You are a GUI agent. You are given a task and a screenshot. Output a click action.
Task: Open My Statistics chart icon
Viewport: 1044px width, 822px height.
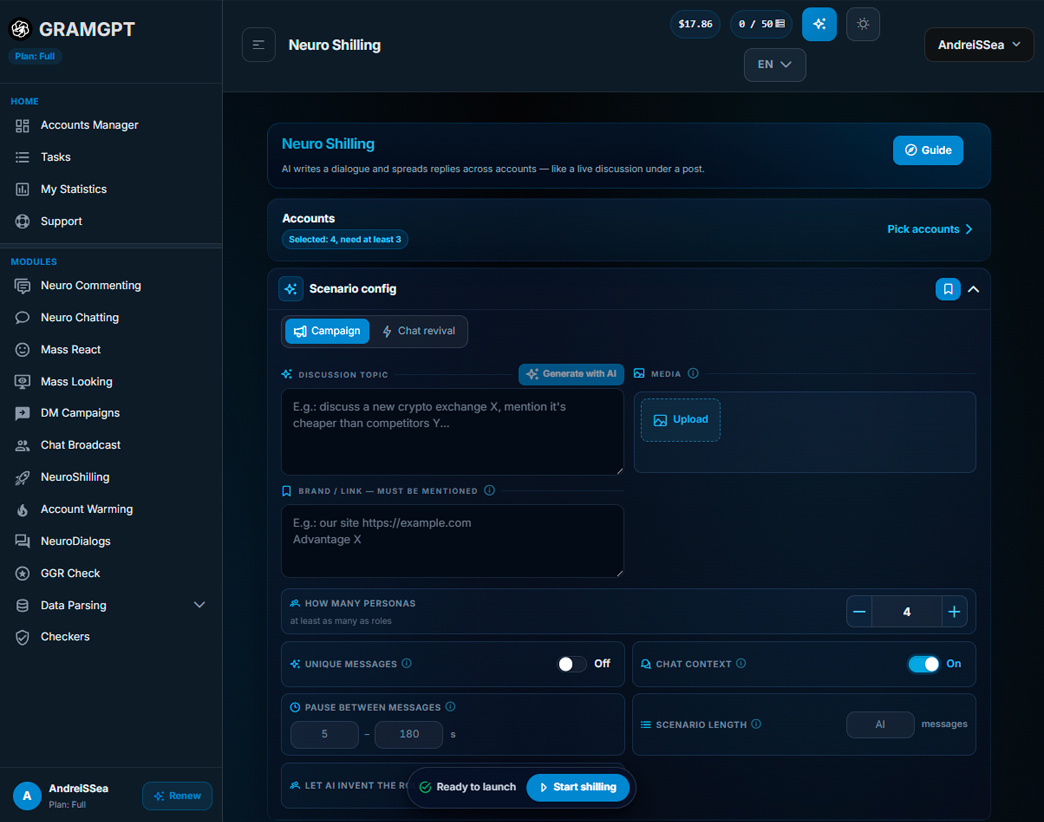[x=23, y=190]
